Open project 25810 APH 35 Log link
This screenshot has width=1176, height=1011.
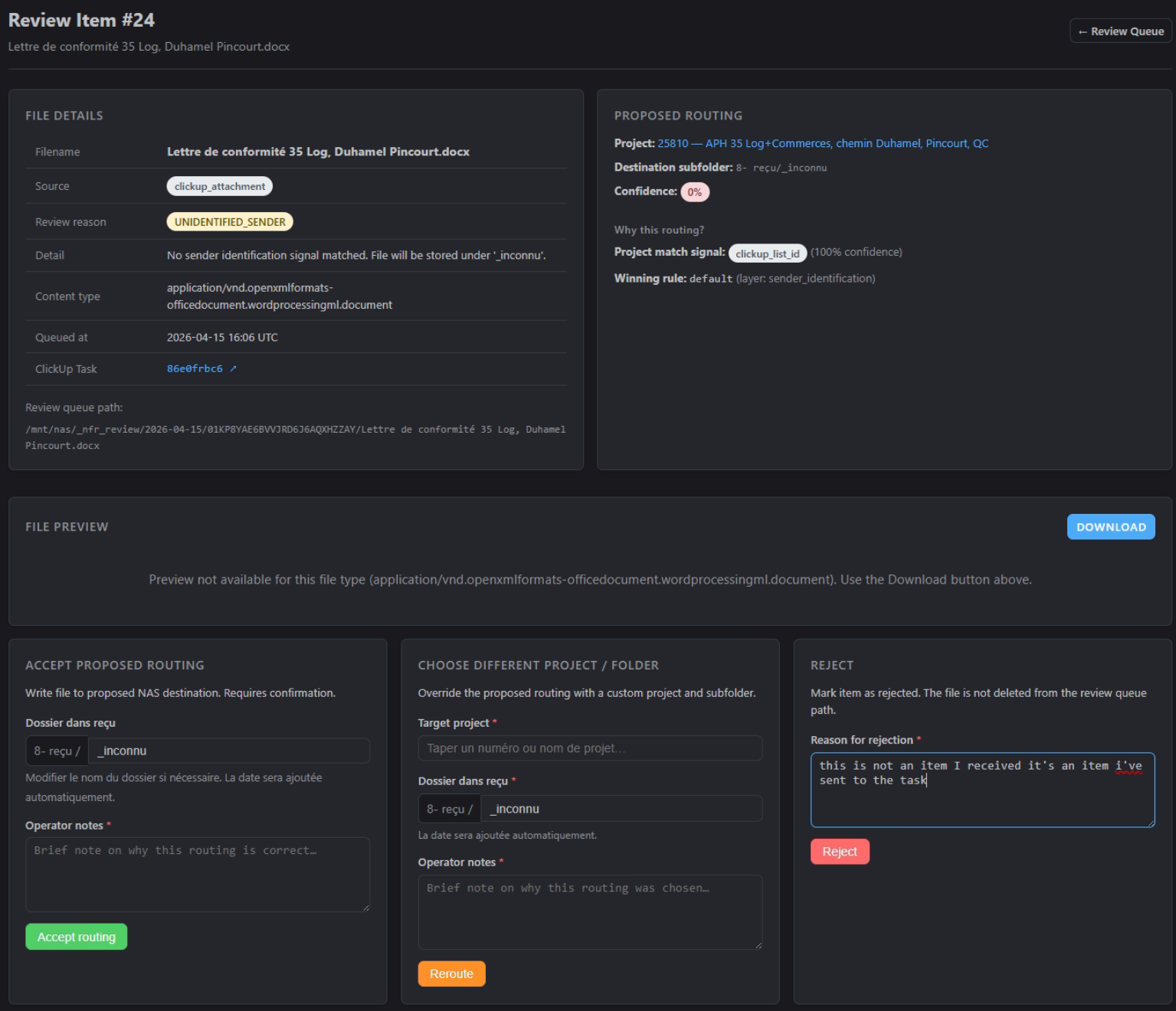point(822,143)
